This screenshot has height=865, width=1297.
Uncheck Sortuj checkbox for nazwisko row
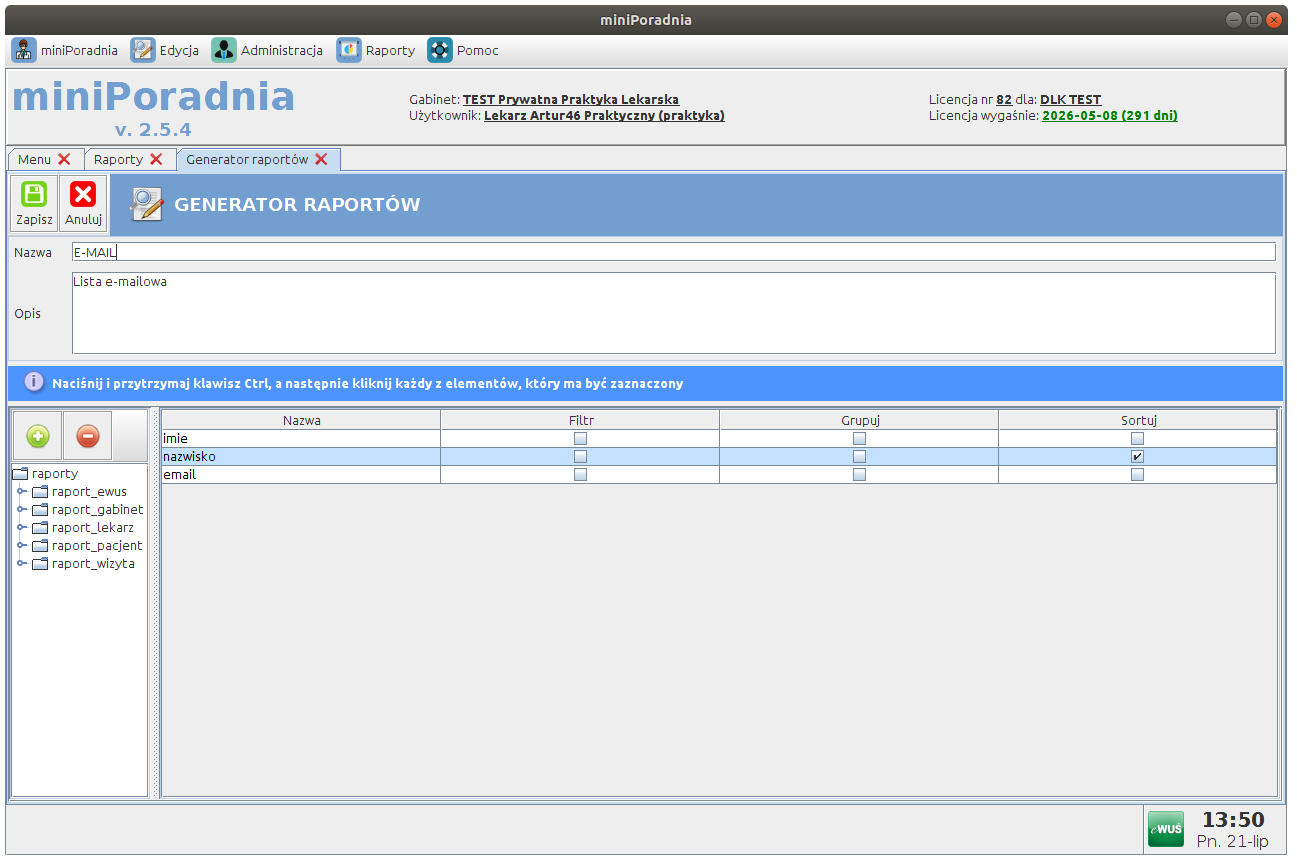coord(1137,456)
